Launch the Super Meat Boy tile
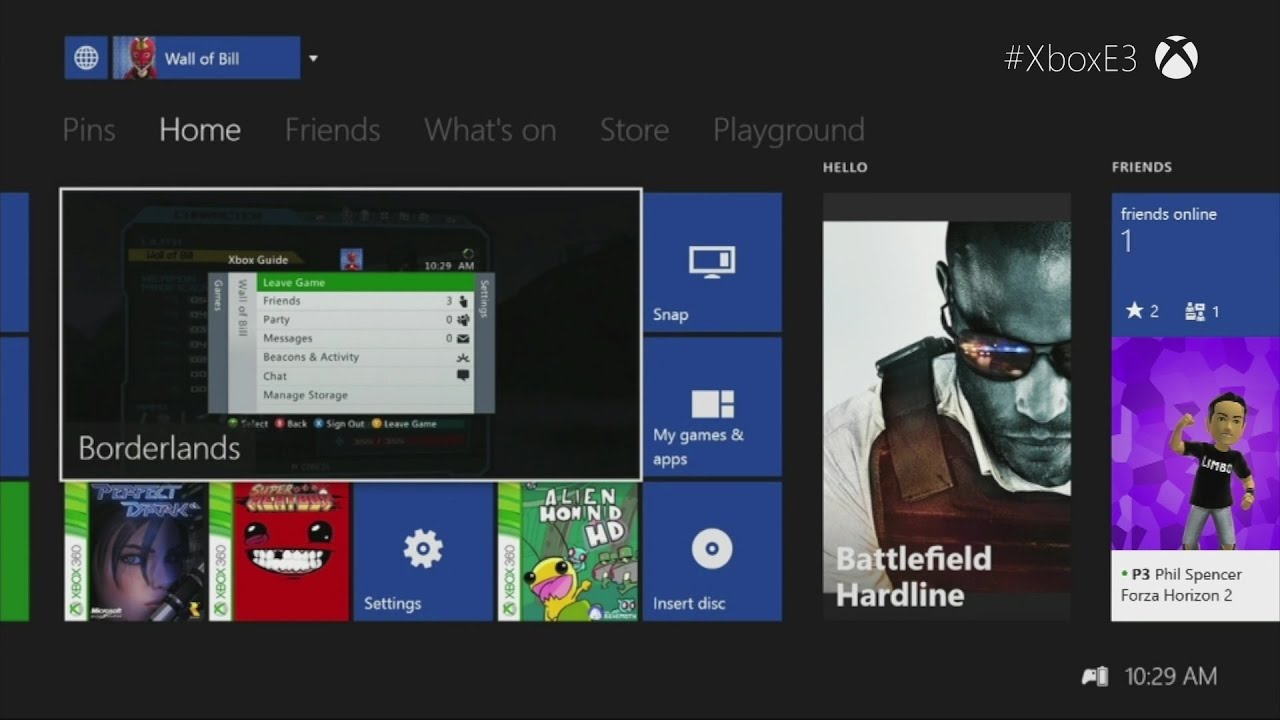1280x720 pixels. pyautogui.click(x=280, y=552)
